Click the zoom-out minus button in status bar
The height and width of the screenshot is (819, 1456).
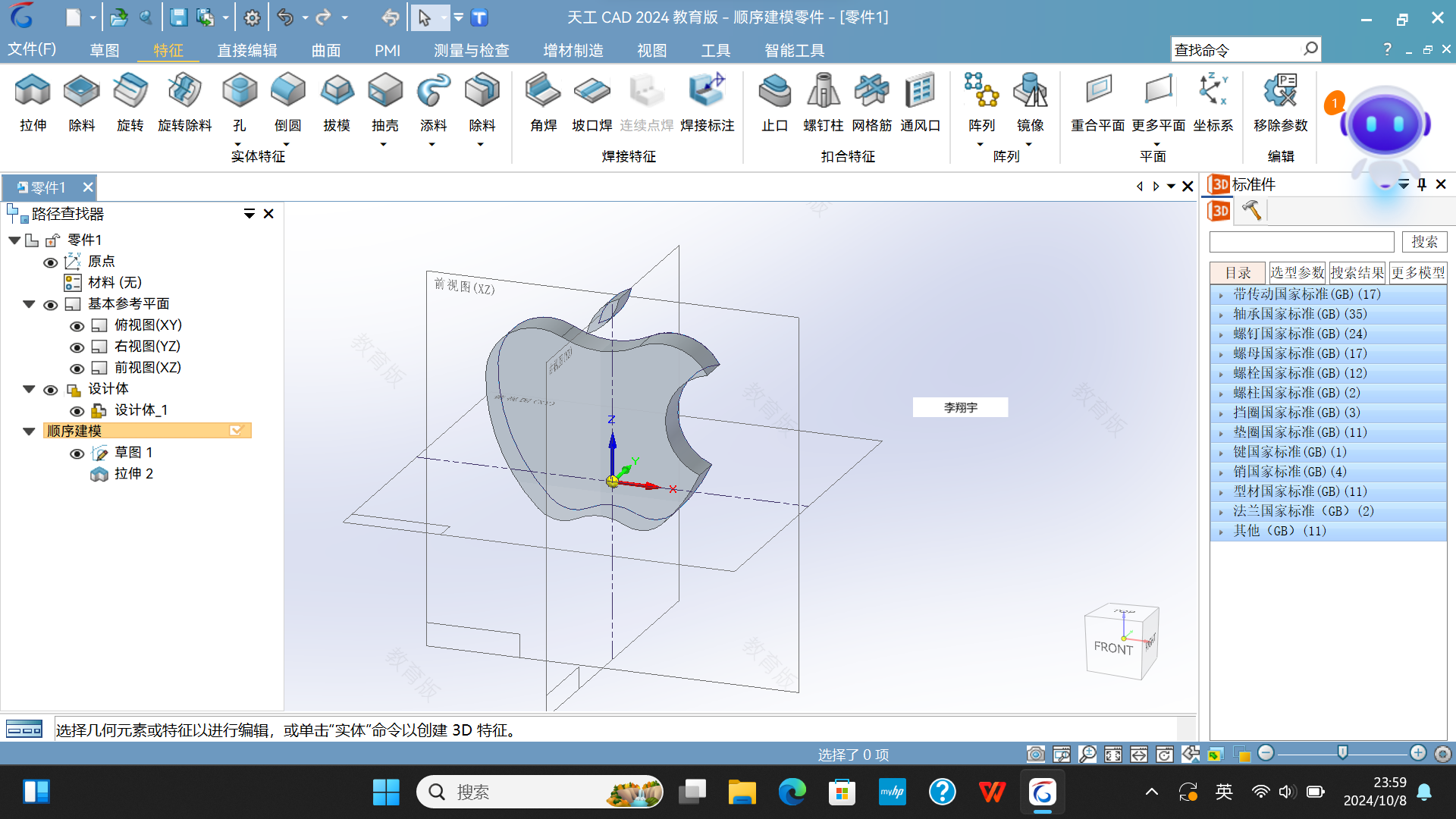[x=1265, y=753]
